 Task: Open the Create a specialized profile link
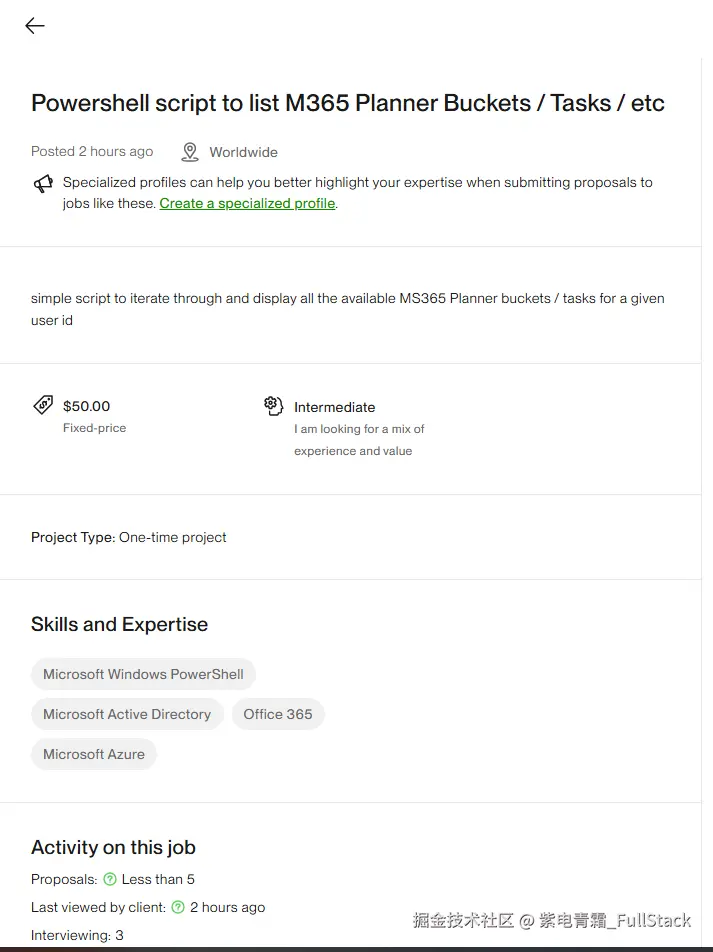[x=247, y=203]
